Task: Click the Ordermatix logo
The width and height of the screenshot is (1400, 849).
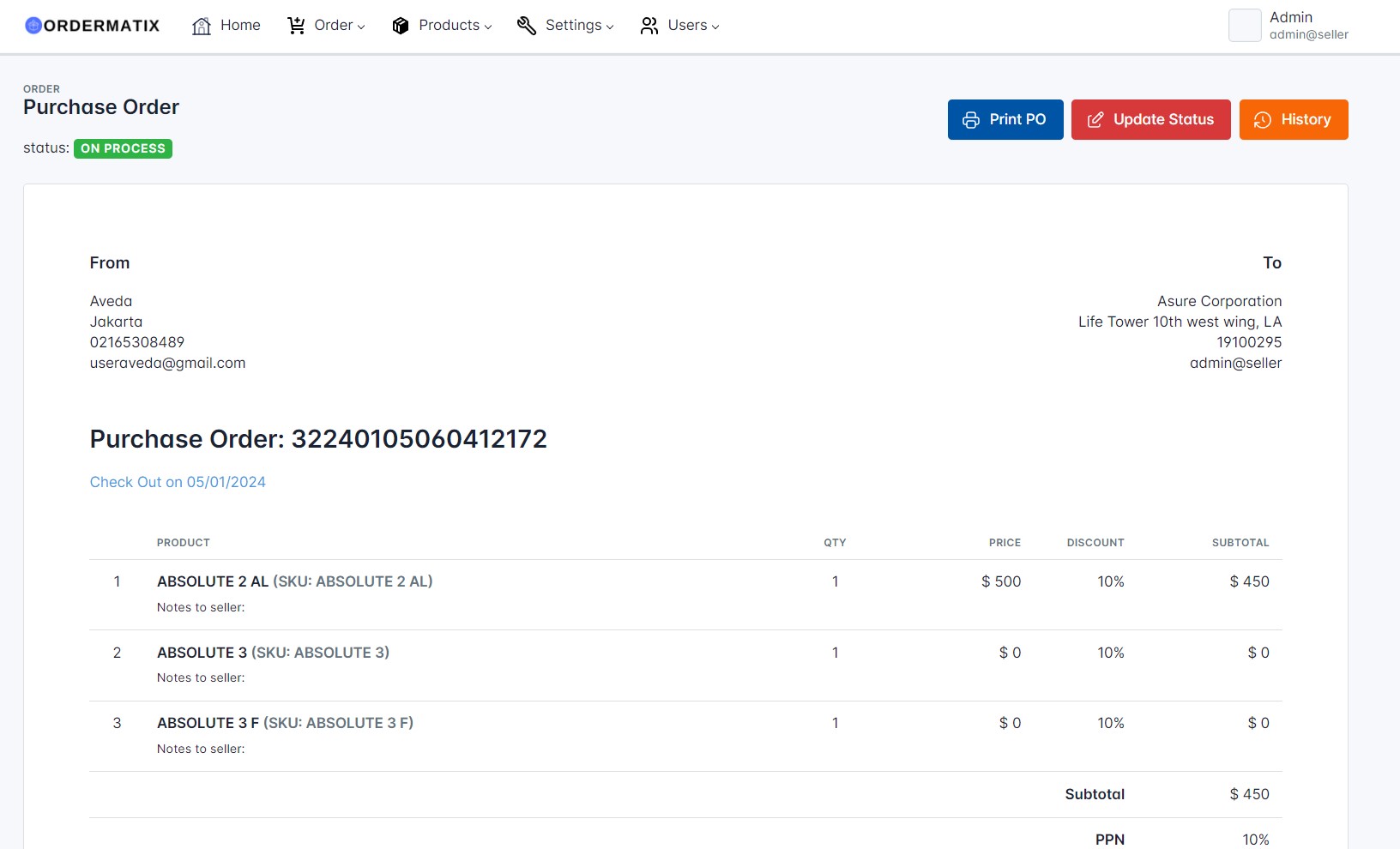Action: 91,25
